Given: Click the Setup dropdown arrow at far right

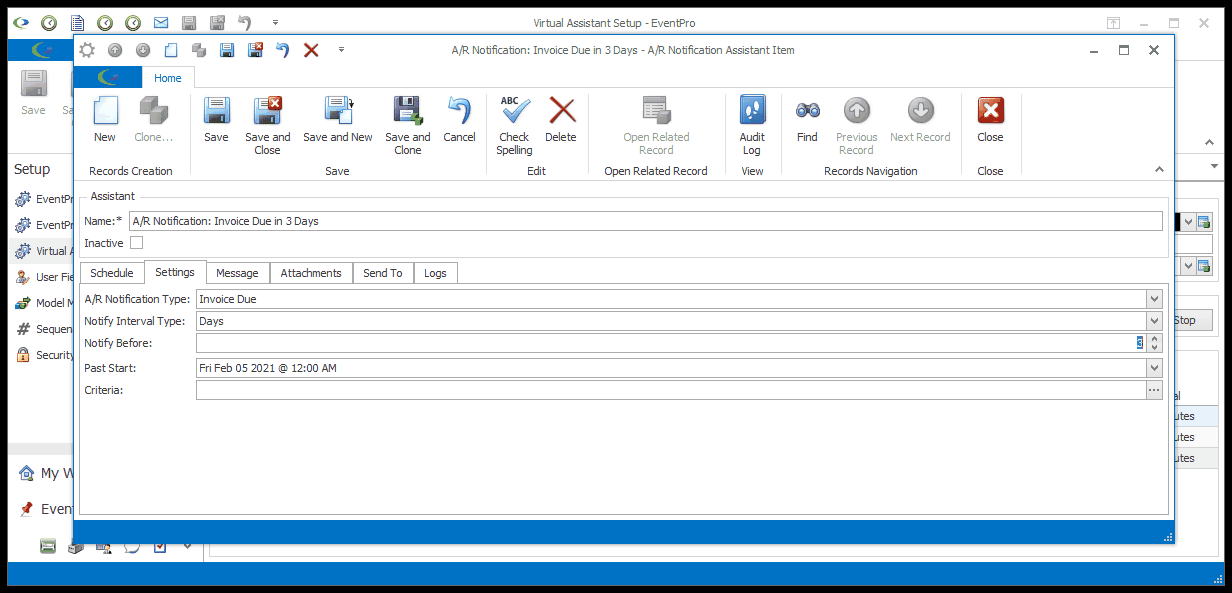Looking at the screenshot, I should (x=1214, y=166).
